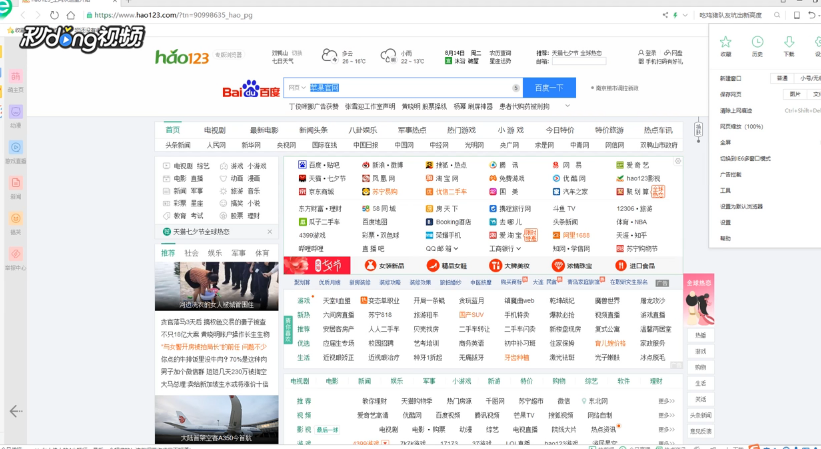Select 全屏 in the browser menu
Screen dimensions: 821x449
pyautogui.click(x=725, y=142)
